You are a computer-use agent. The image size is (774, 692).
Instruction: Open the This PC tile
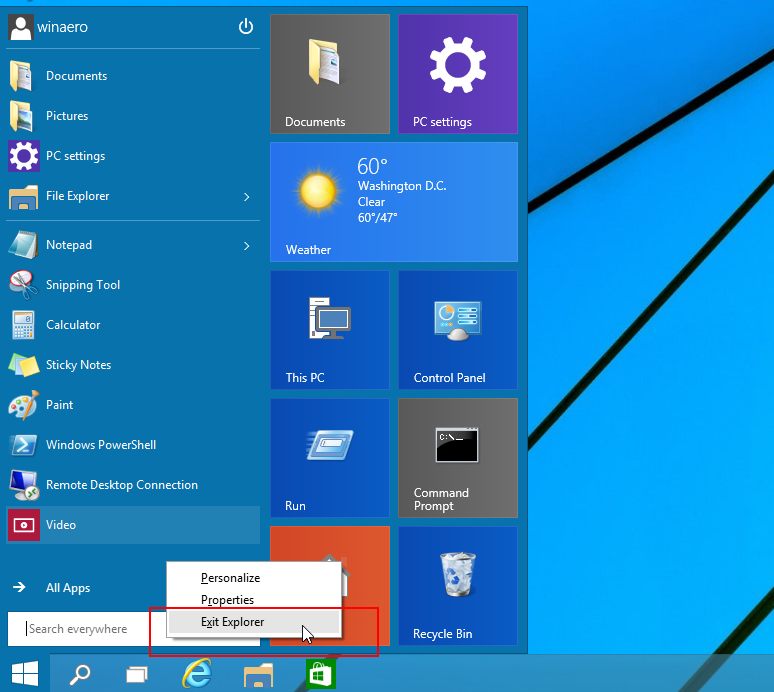tap(330, 330)
